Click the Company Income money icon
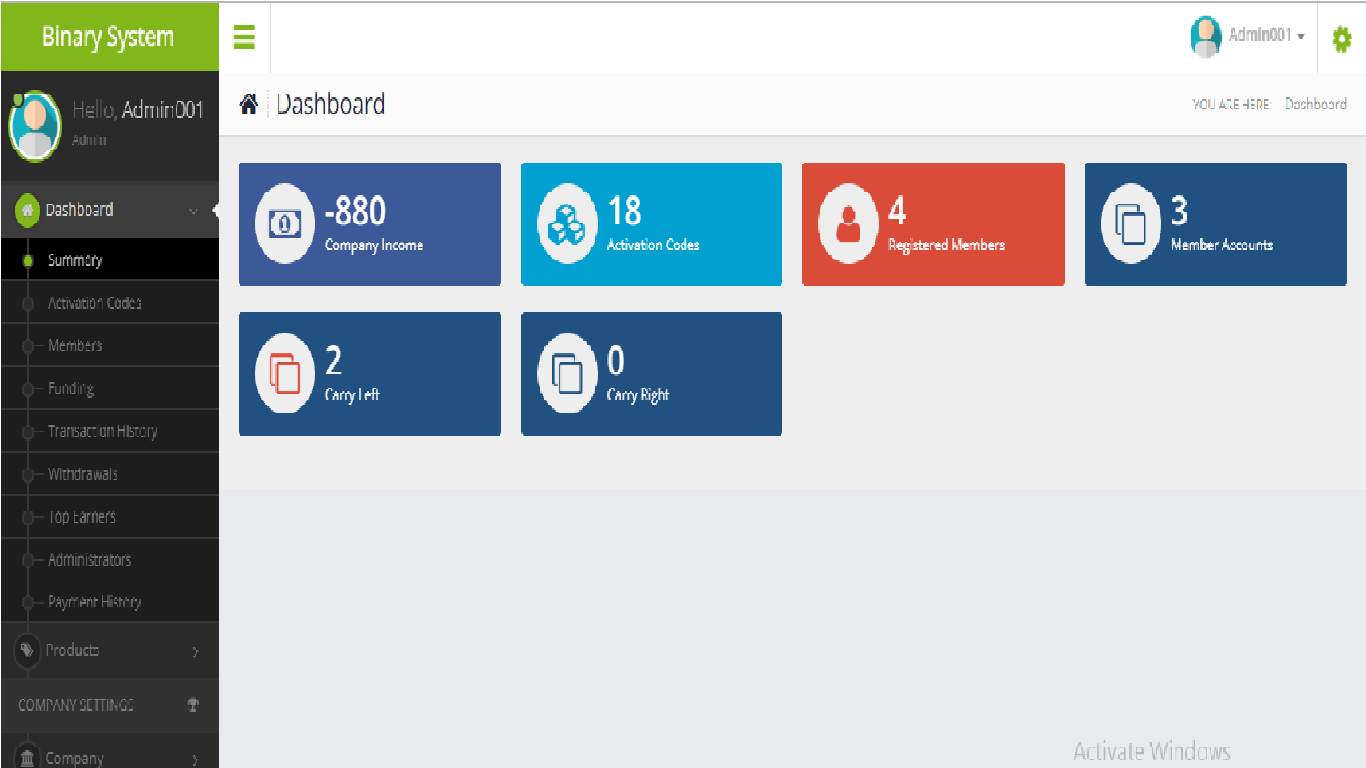The image size is (1366, 768). pyautogui.click(x=285, y=224)
